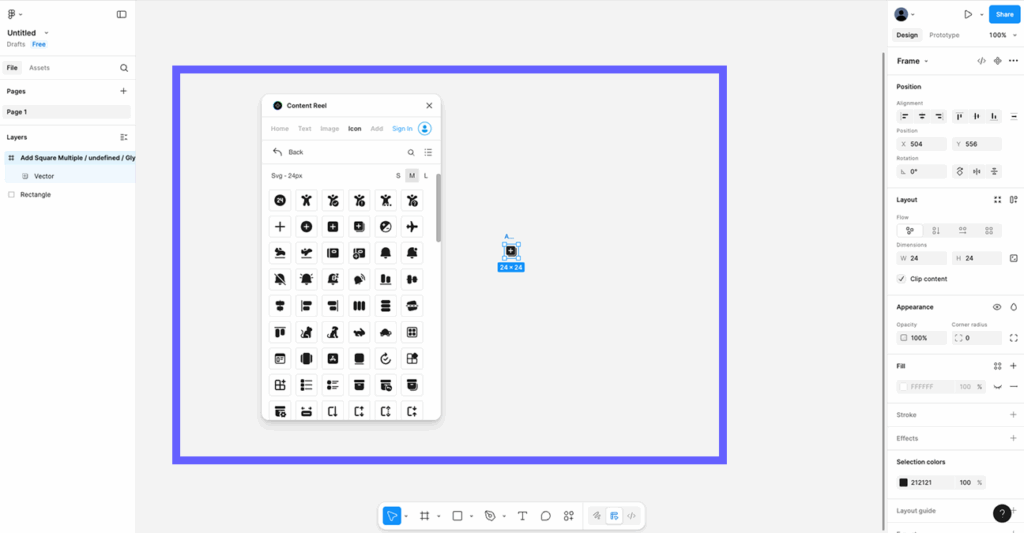Click the blend mode droplet icon in Appearance
Viewport: 1024px width, 533px height.
pos(1014,307)
